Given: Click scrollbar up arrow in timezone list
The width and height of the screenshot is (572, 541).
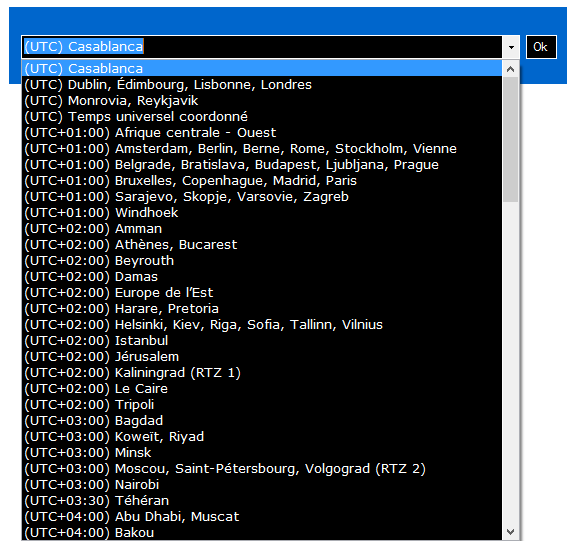Looking at the screenshot, I should 511,69.
